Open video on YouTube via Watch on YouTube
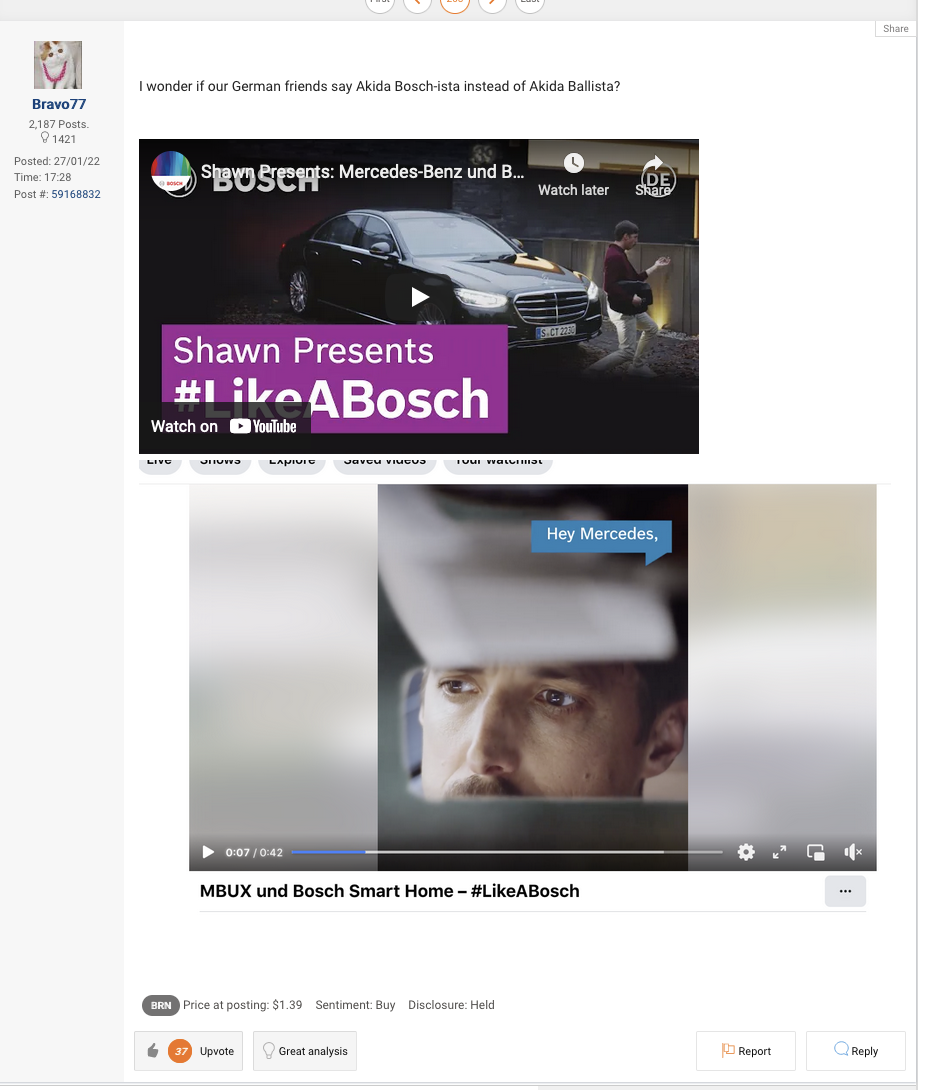Viewport: 926px width, 1090px height. coord(224,426)
